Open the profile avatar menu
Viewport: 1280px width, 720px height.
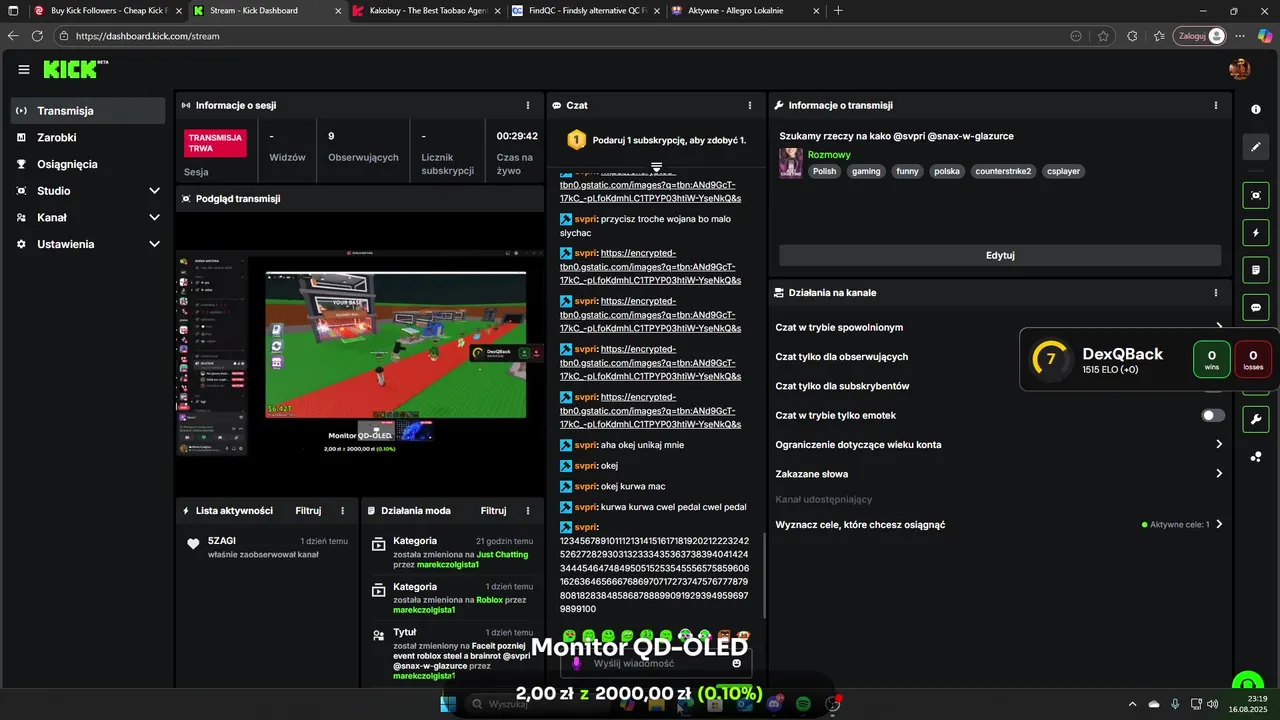pyautogui.click(x=1239, y=69)
